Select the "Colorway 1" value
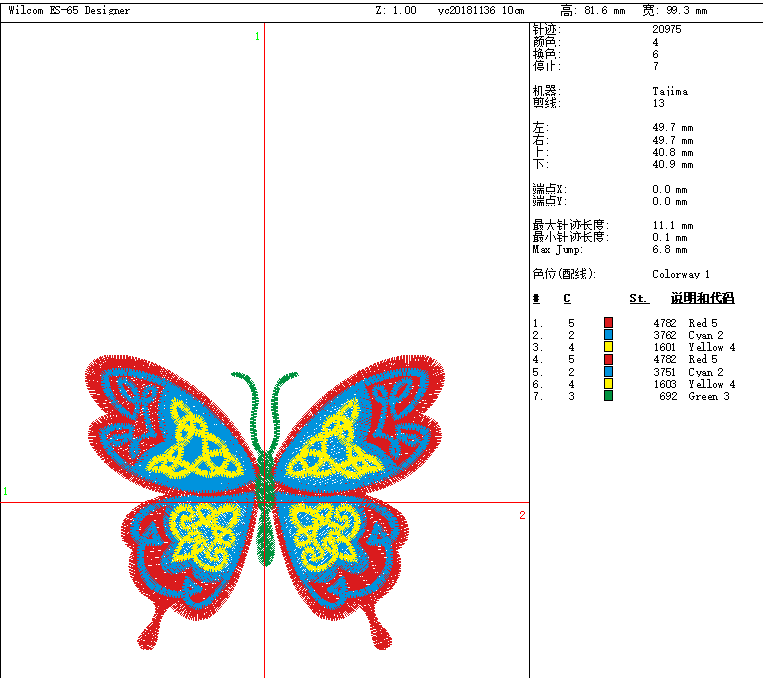This screenshot has height=678, width=763. (681, 274)
